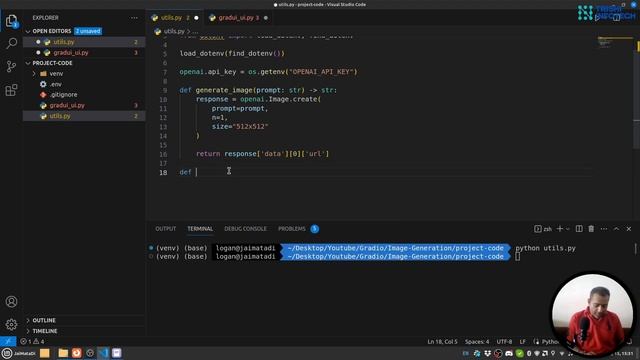Create a new terminal with plus icon
This screenshot has height=360, width=640.
pyautogui.click(x=560, y=229)
